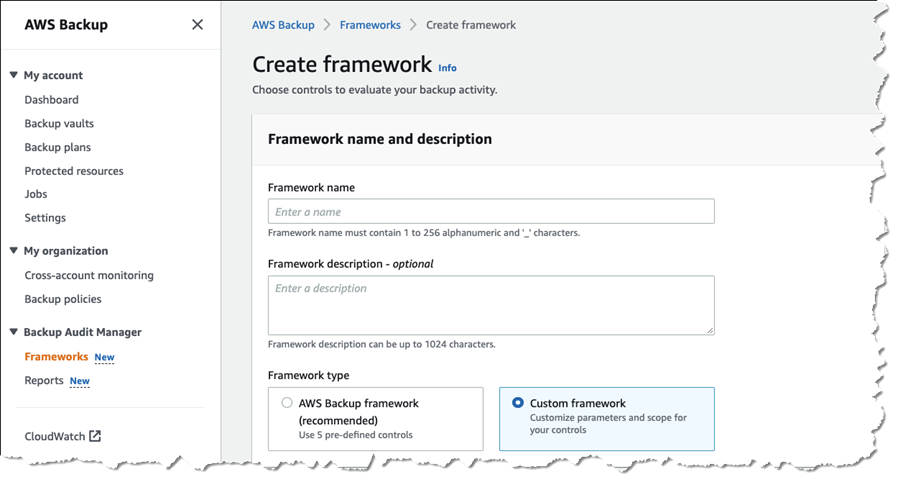Open Backup plans in sidebar
This screenshot has height=482, width=899.
[x=57, y=147]
